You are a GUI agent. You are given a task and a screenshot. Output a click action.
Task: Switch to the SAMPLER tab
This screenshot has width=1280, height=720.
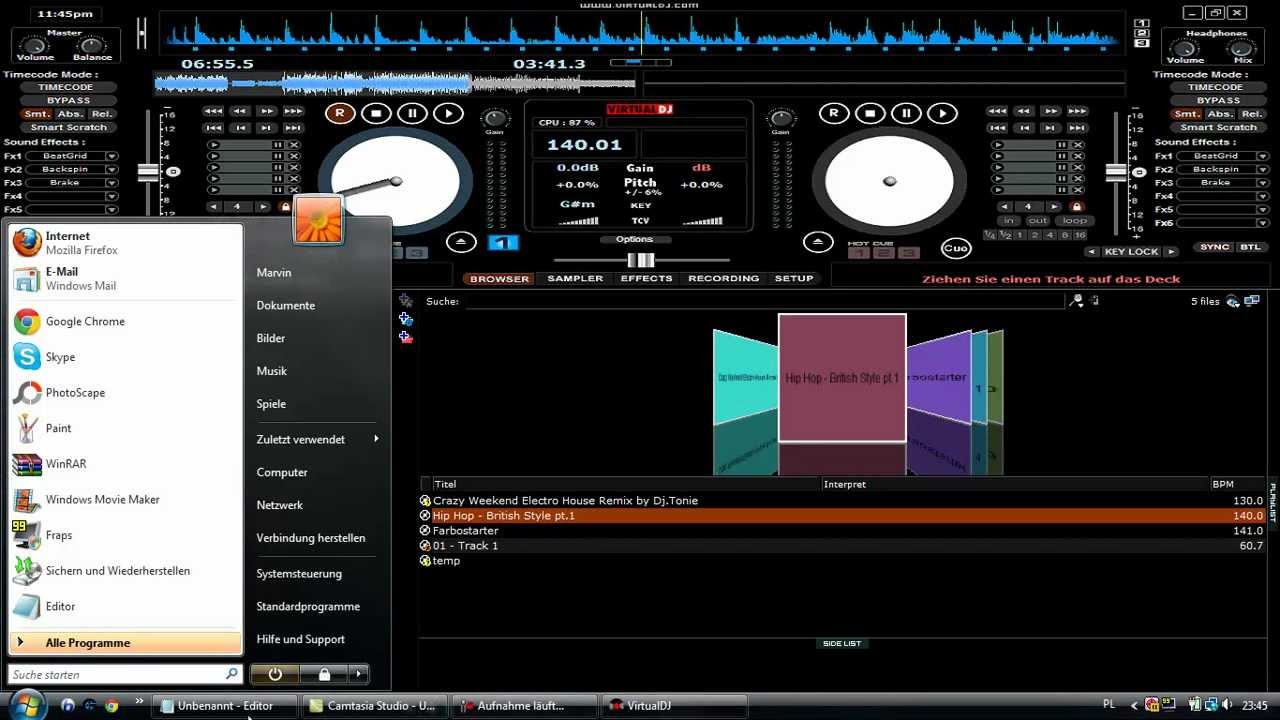point(575,278)
